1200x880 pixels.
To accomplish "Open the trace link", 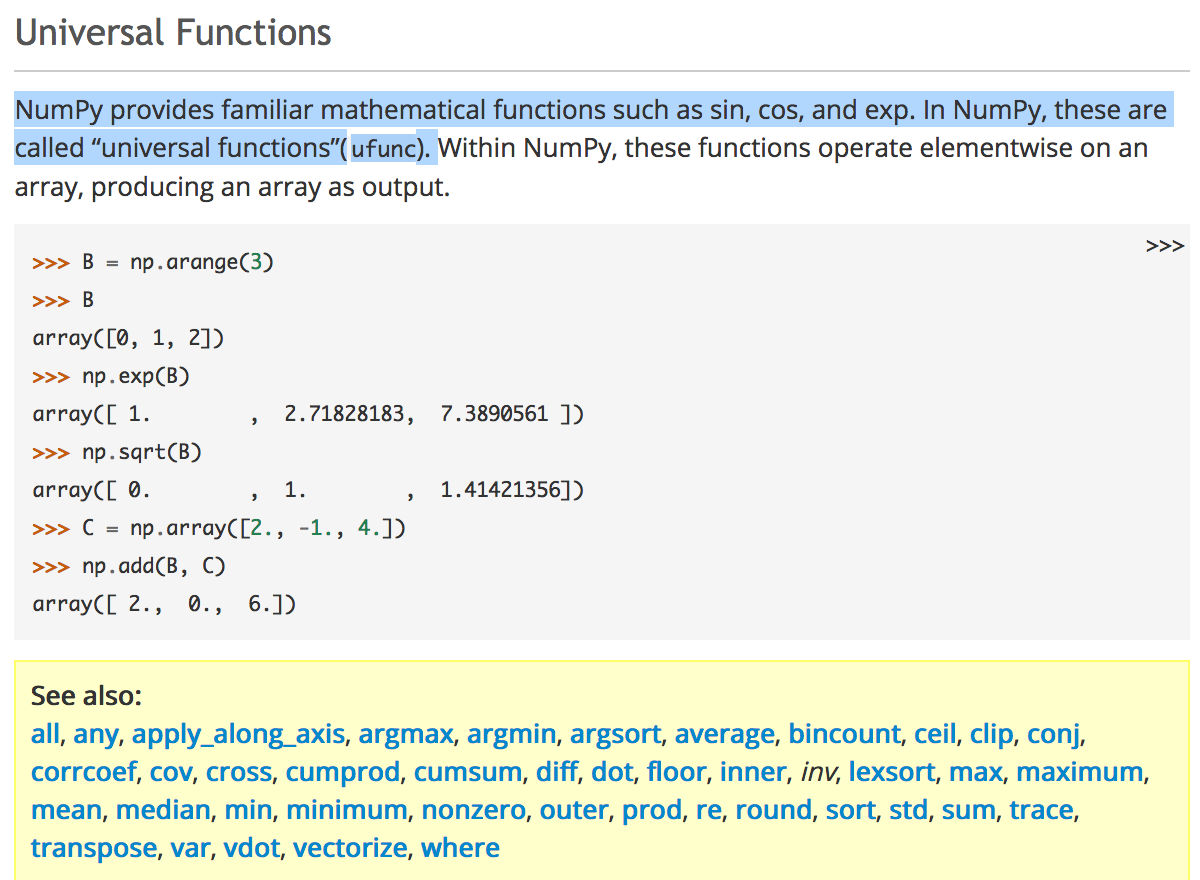I will tap(1042, 810).
